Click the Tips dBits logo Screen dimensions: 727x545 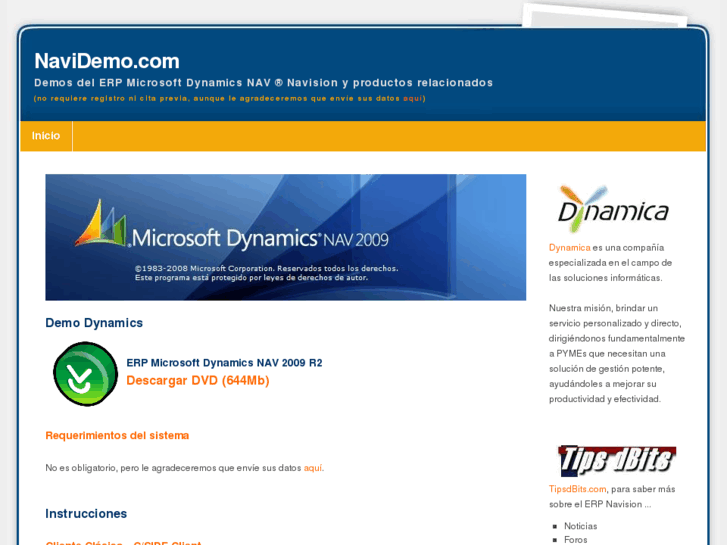pyautogui.click(x=616, y=461)
